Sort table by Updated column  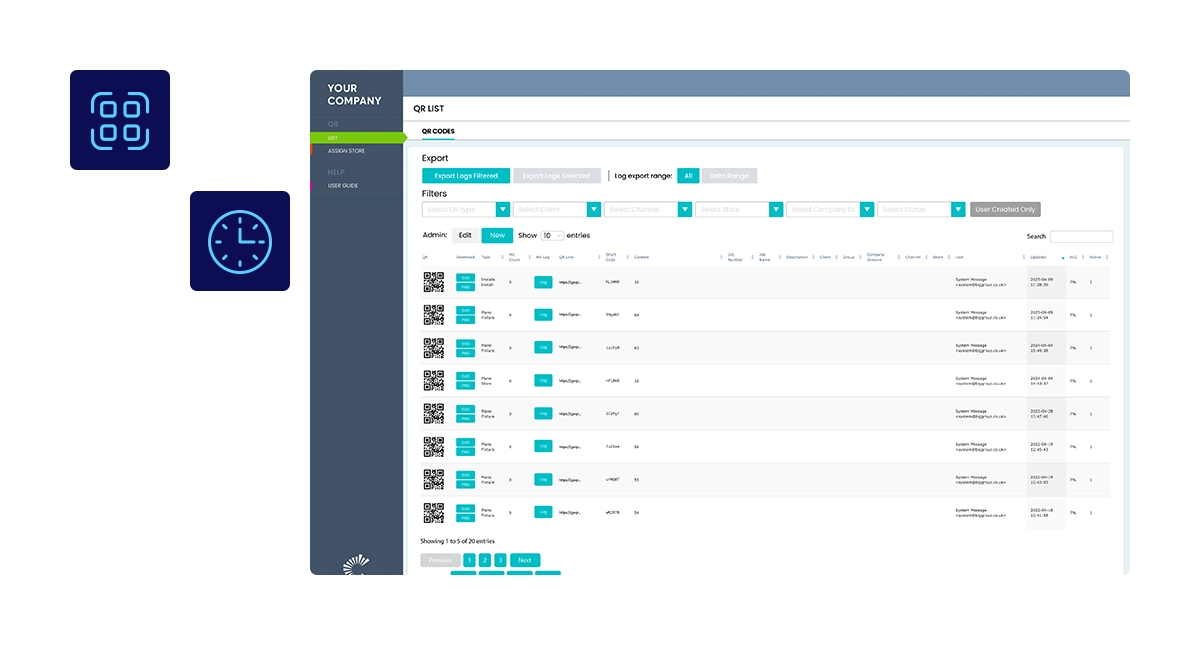click(x=1038, y=257)
